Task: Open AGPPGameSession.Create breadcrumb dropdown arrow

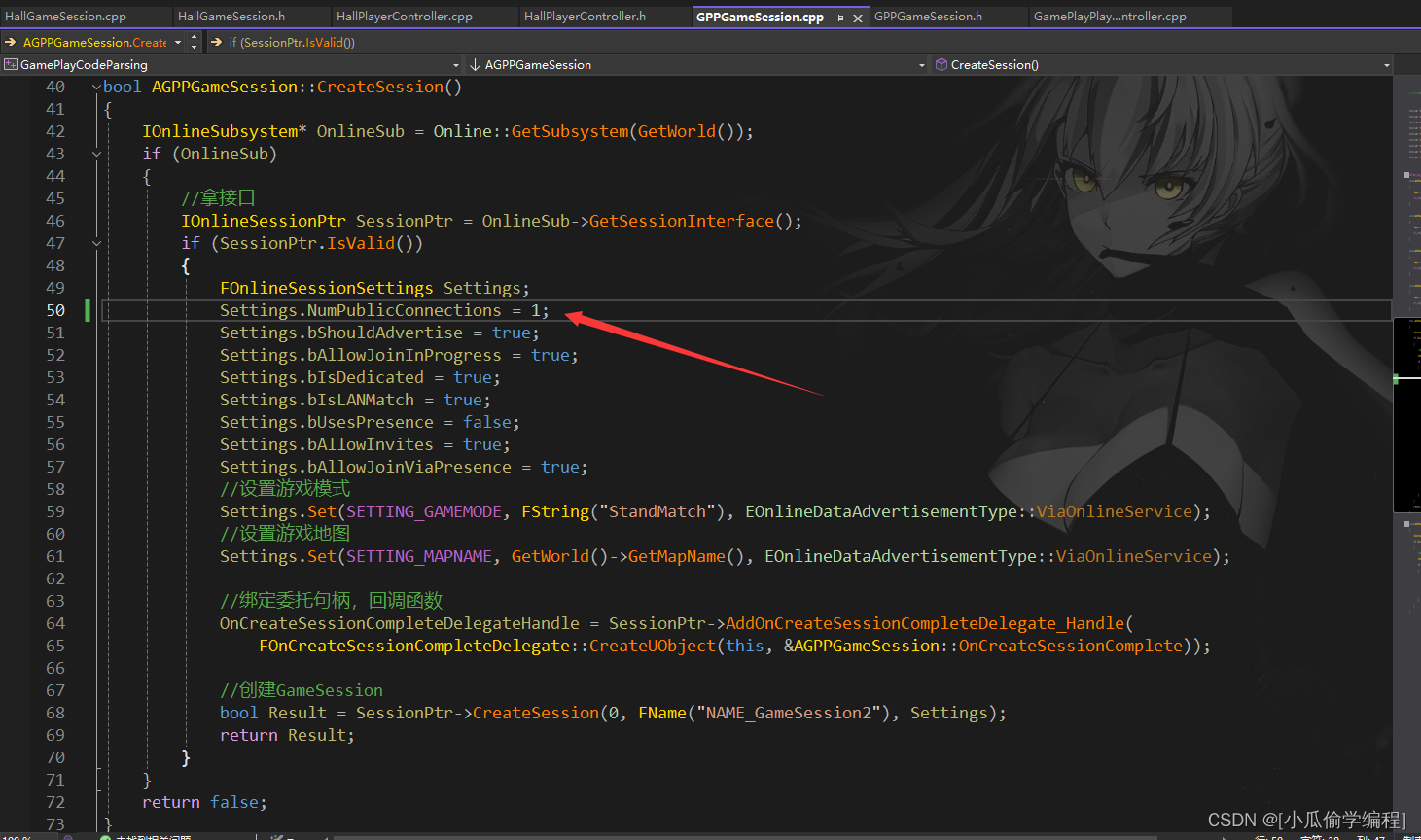Action: [x=178, y=42]
